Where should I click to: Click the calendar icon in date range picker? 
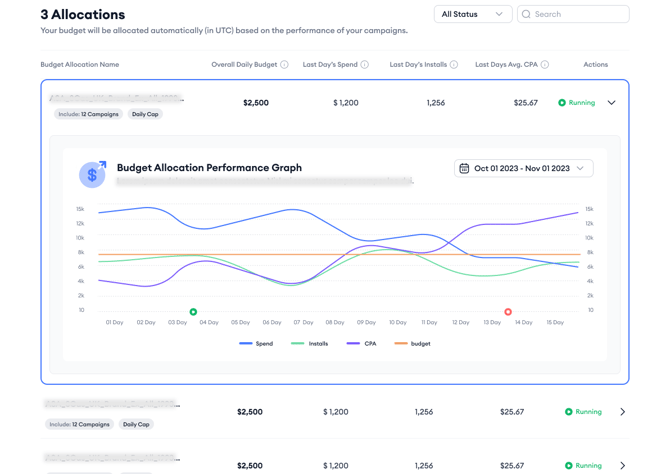464,169
